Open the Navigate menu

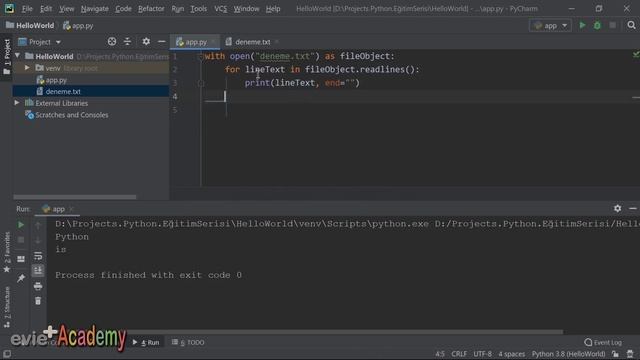point(95,9)
